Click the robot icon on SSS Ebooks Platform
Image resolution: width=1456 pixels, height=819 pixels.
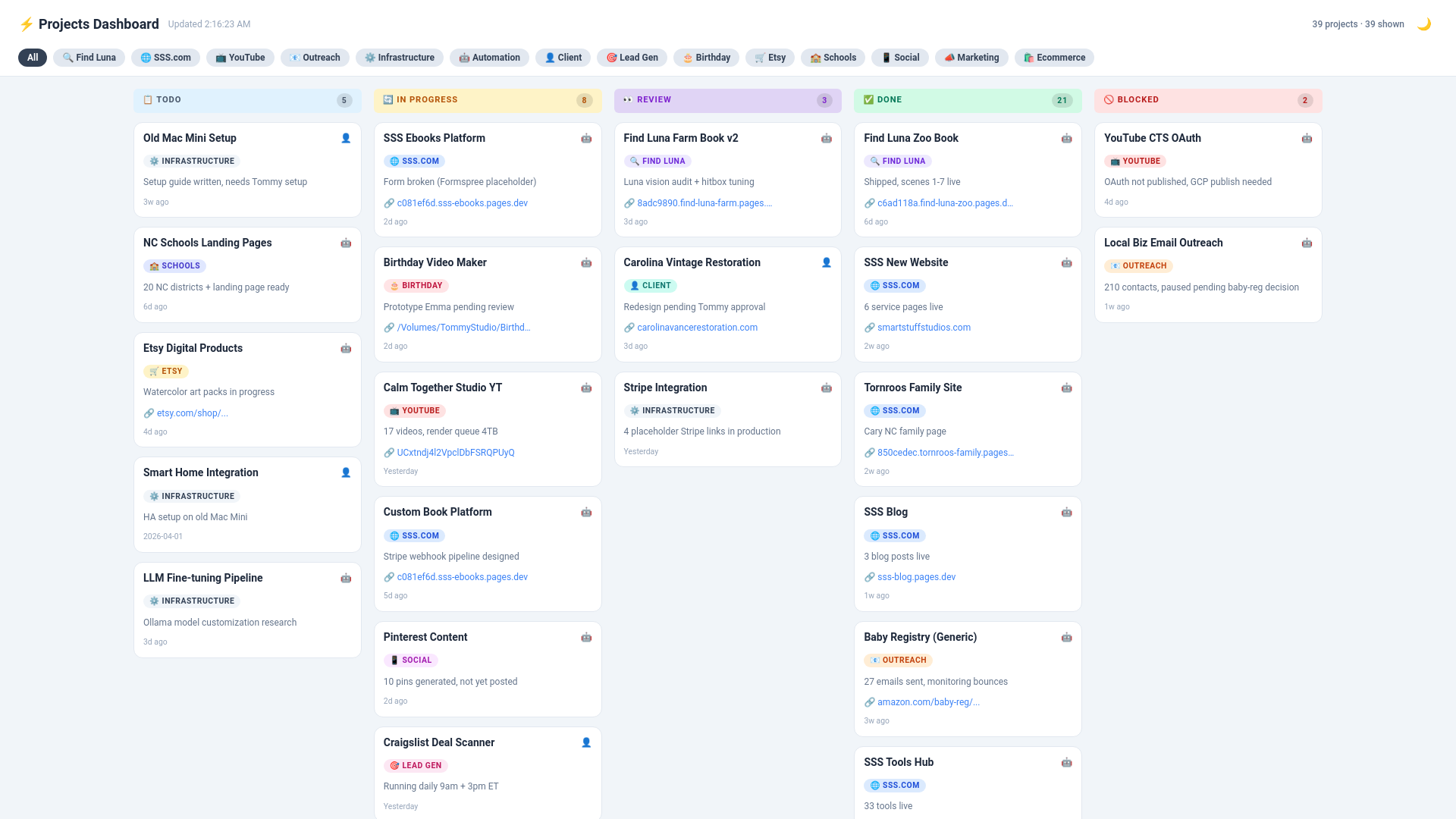click(x=586, y=138)
